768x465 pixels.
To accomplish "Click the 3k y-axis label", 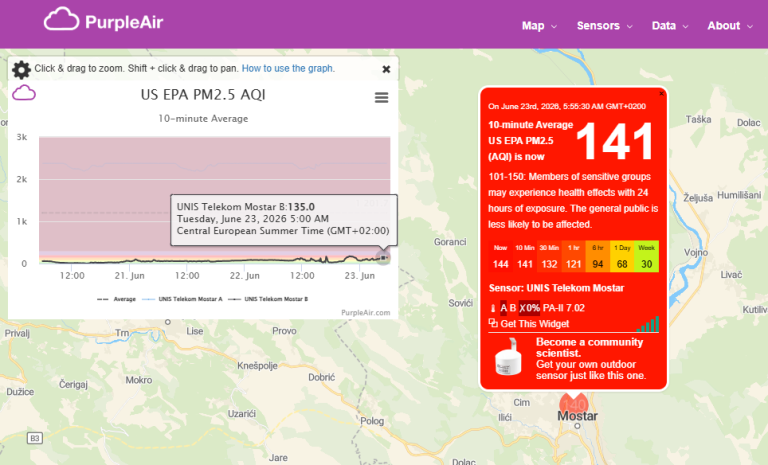I will 22,137.
